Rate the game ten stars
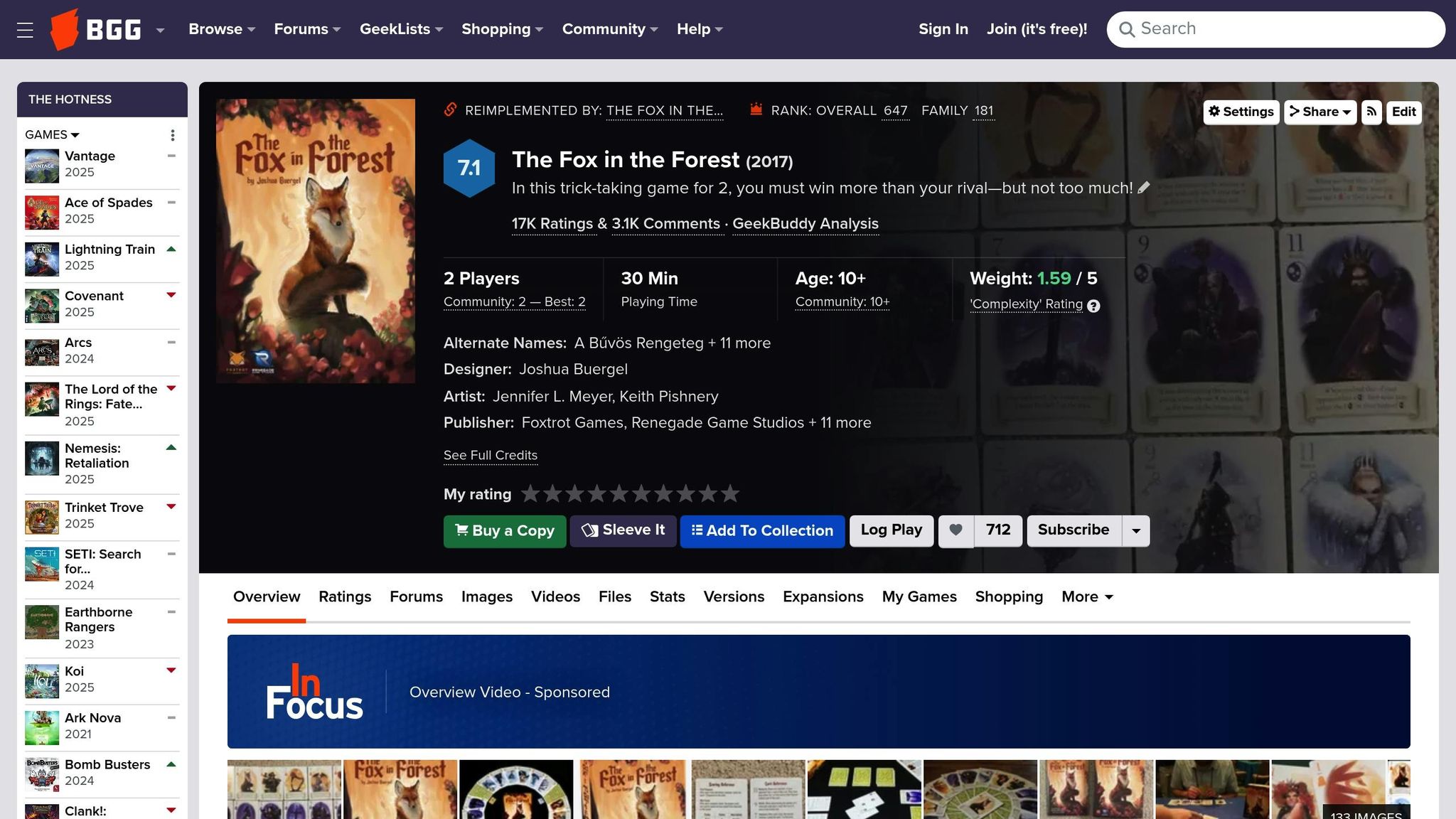Viewport: 1456px width, 819px height. (x=730, y=493)
